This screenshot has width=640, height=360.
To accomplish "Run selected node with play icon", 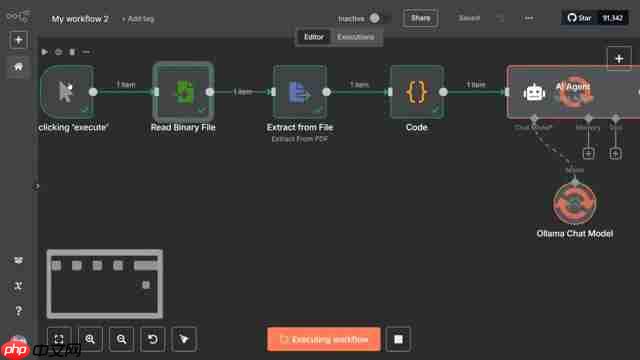I will tap(44, 52).
